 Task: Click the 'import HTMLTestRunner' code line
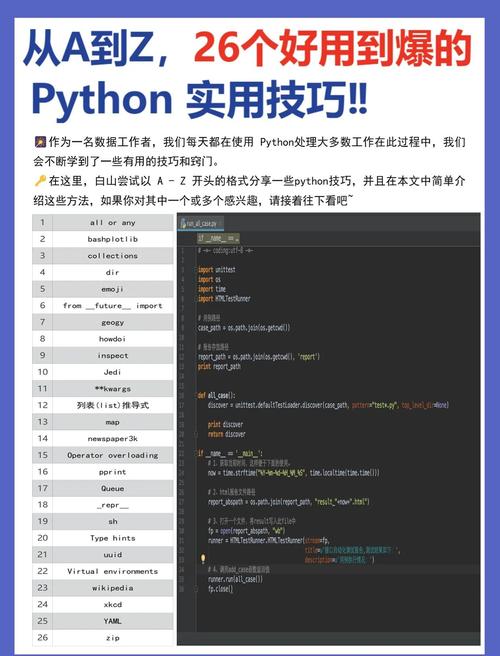point(224,299)
